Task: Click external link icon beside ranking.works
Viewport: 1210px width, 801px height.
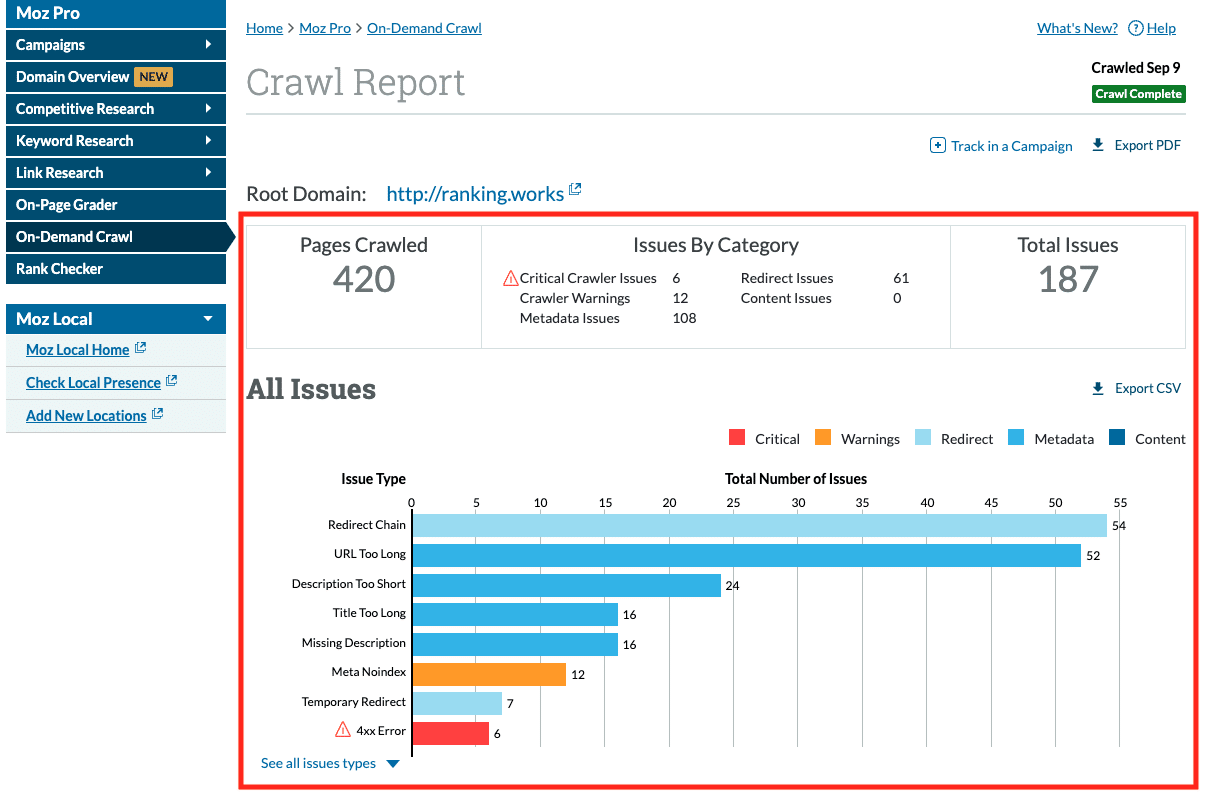Action: [x=575, y=189]
